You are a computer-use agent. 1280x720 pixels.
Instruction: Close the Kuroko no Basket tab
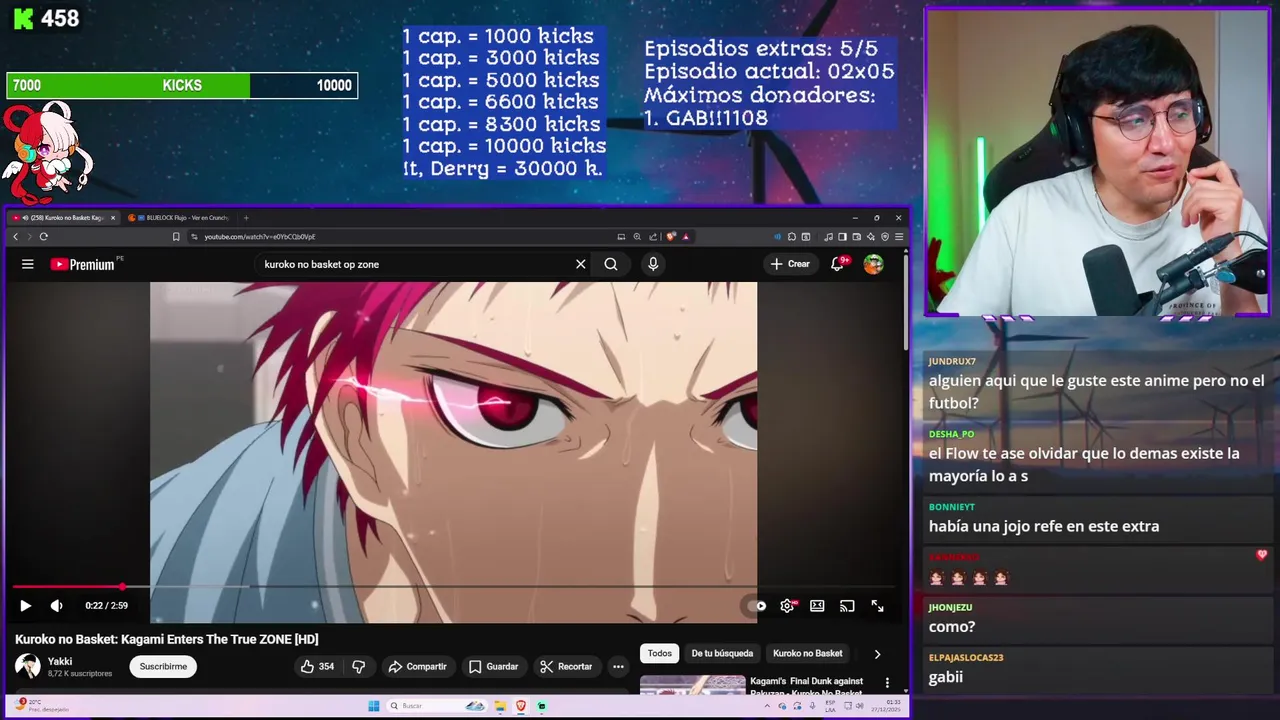tap(113, 217)
